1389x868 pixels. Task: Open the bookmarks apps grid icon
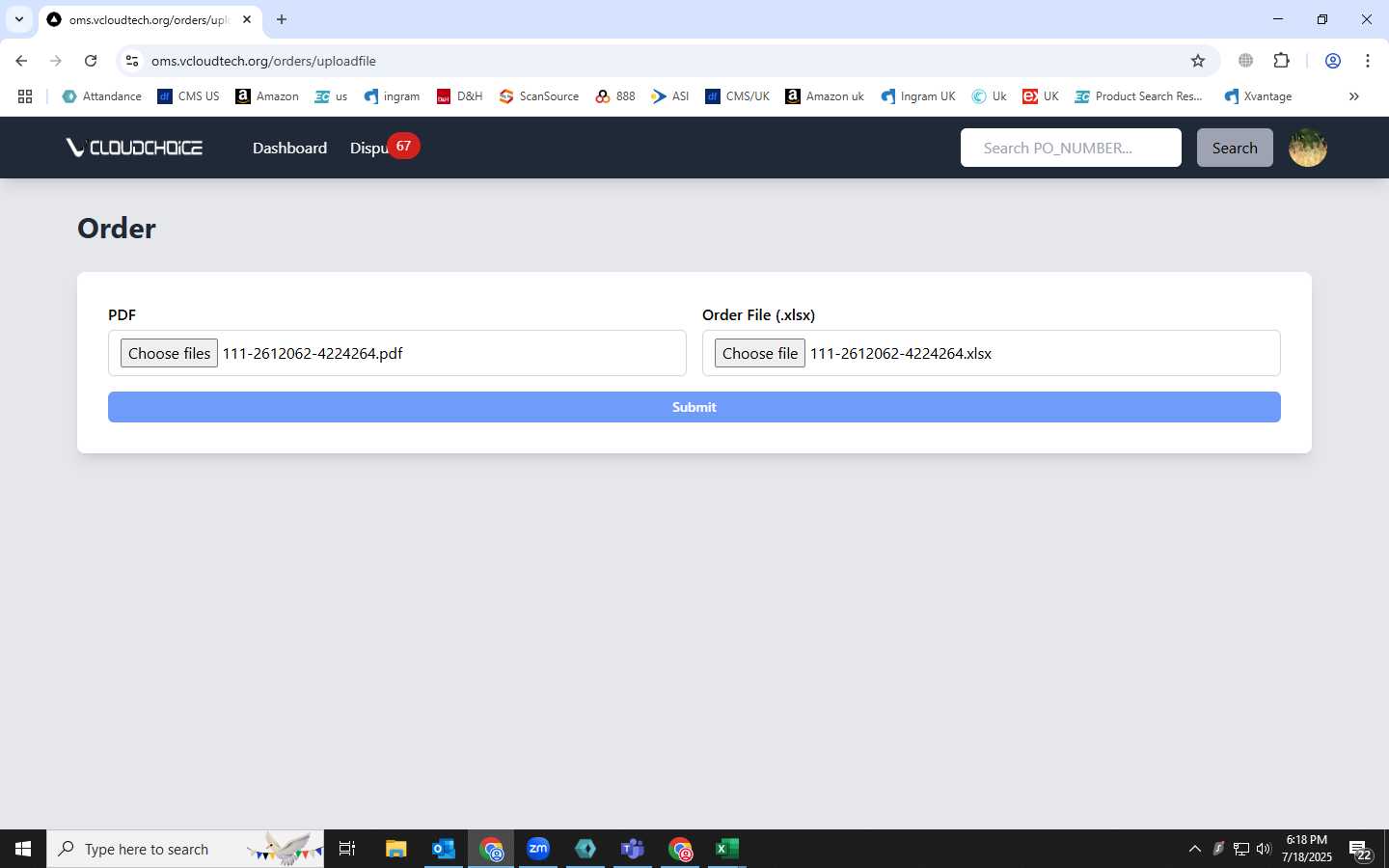[25, 96]
